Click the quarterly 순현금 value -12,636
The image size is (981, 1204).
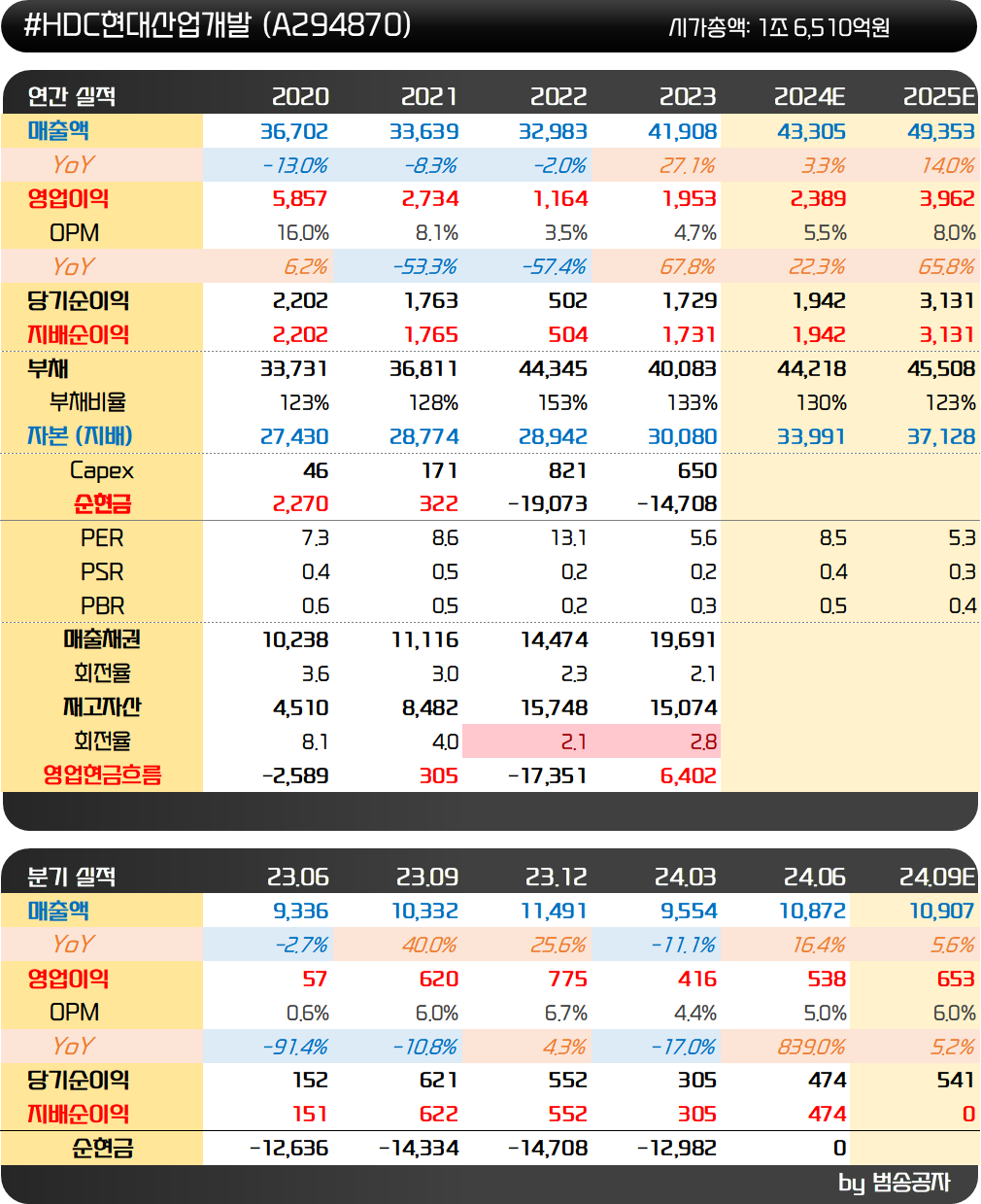click(288, 1148)
